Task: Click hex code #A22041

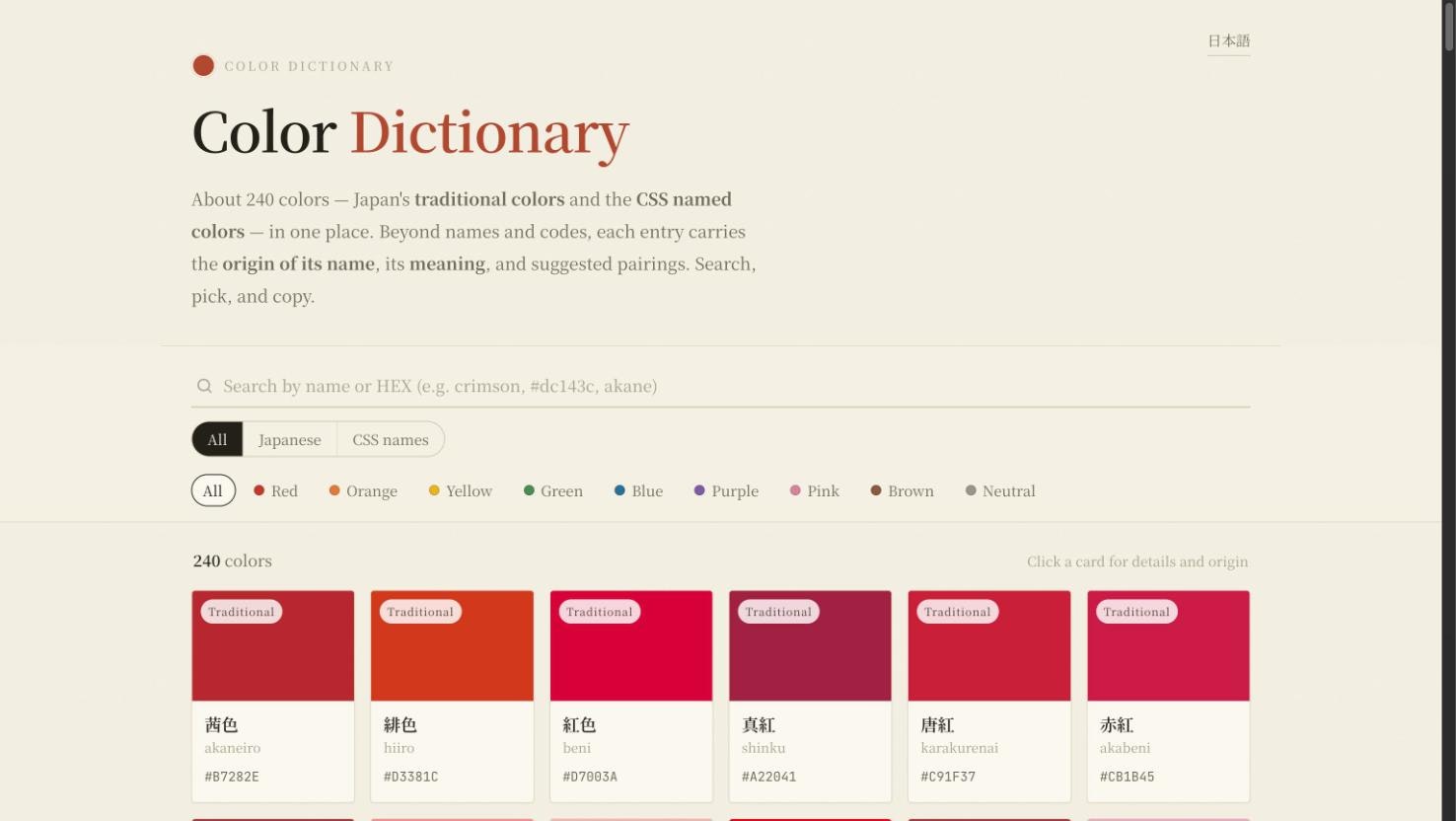Action: point(768,777)
